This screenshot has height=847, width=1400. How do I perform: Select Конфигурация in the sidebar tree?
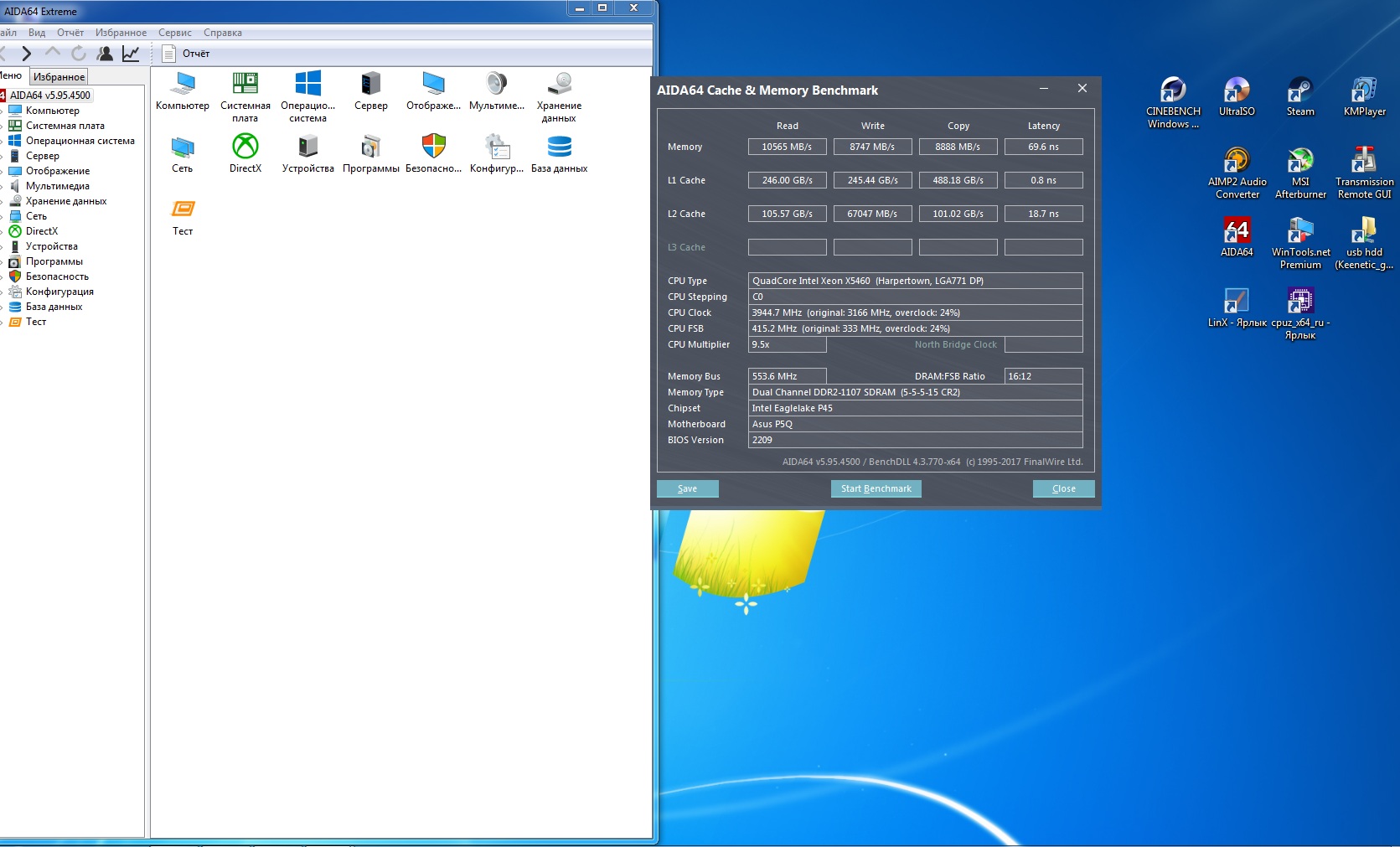[x=59, y=292]
